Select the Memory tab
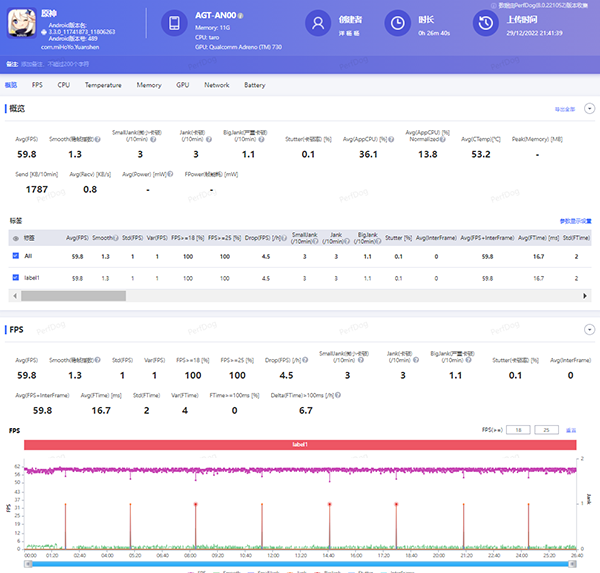The height and width of the screenshot is (573, 600). pos(149,86)
